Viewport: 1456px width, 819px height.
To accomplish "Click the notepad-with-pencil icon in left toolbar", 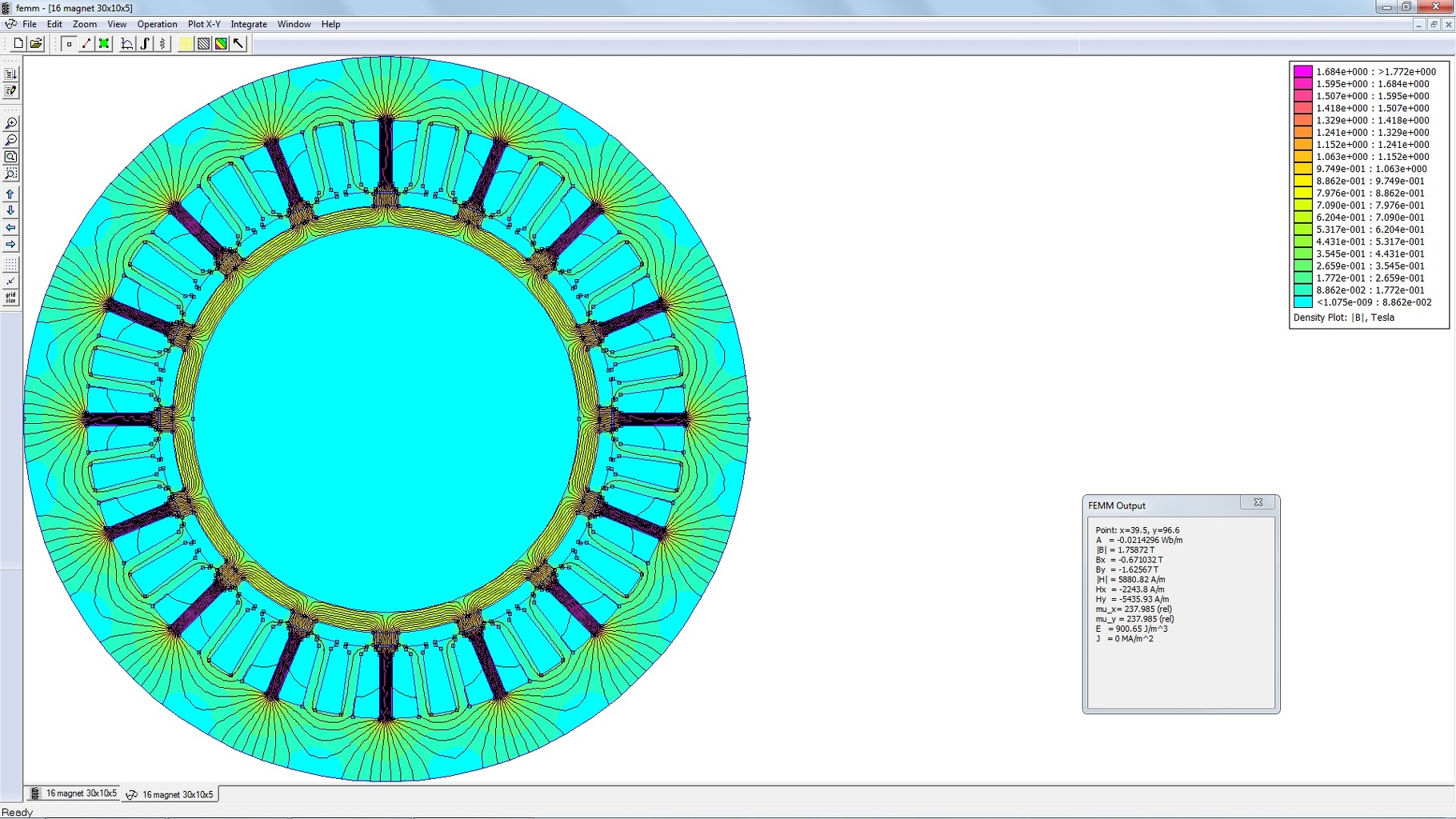I will (10, 91).
